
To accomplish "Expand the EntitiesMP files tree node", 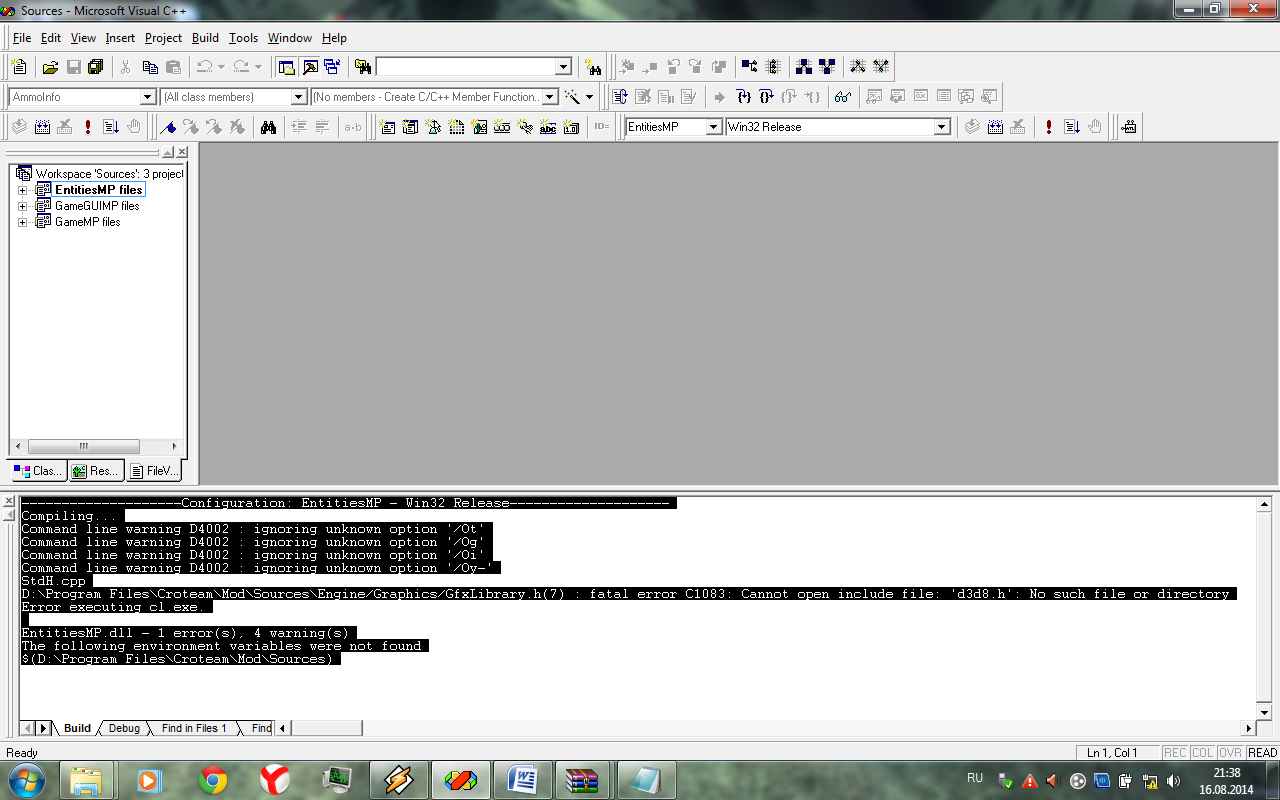I will coord(23,190).
